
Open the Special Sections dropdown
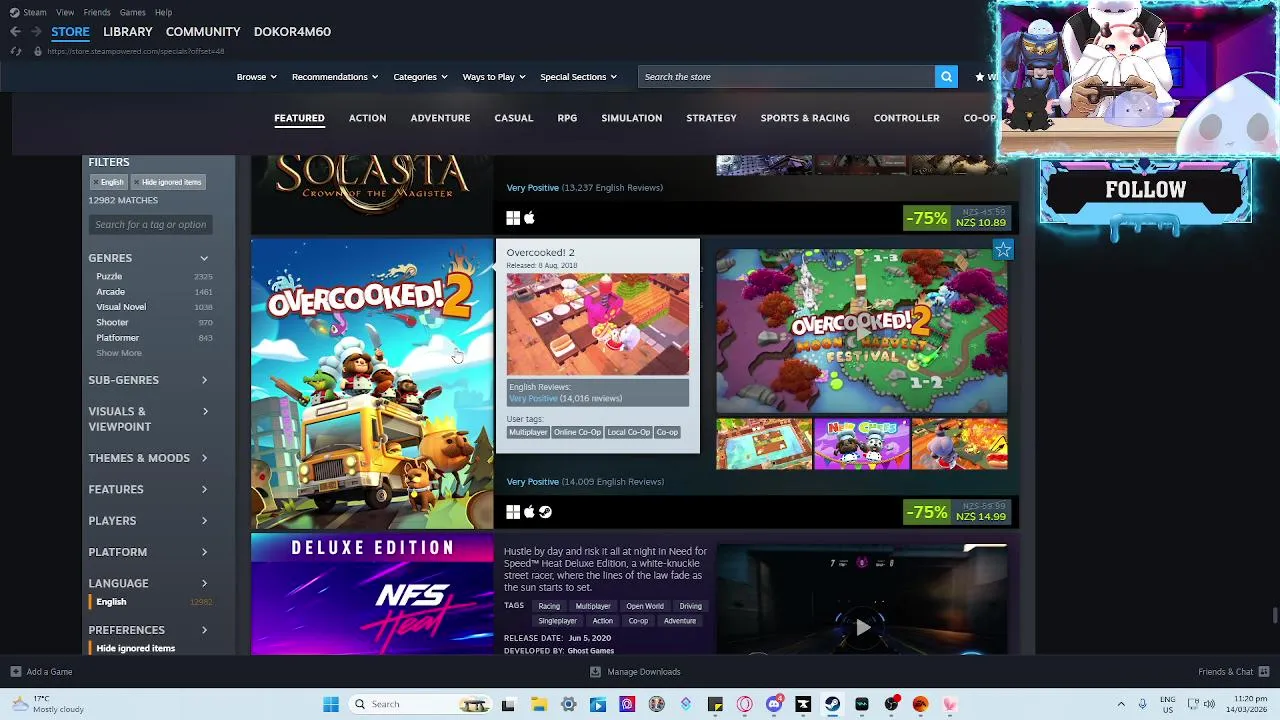point(578,77)
